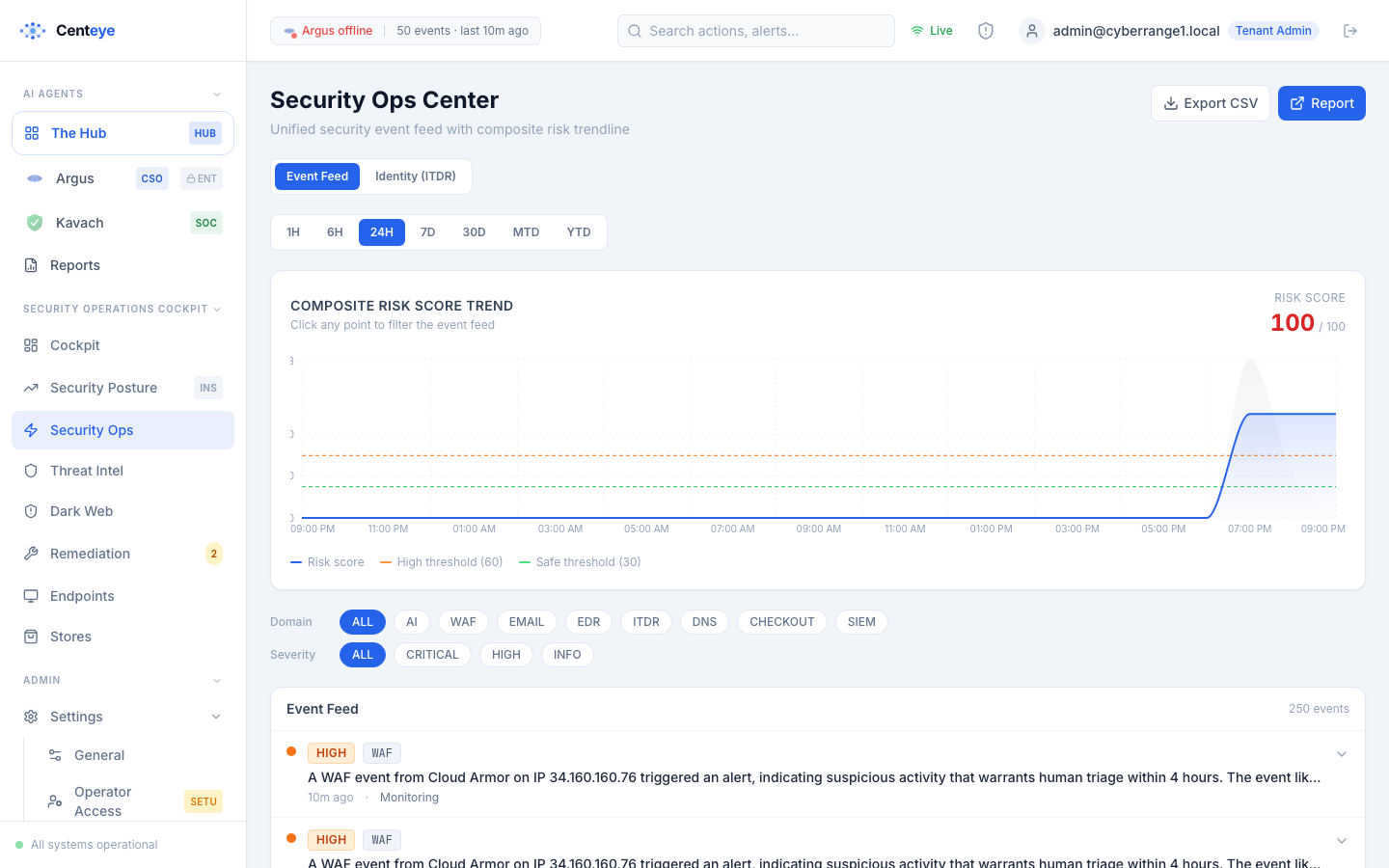Click the download icon on Export CSV
The image size is (1389, 868).
point(1171,103)
